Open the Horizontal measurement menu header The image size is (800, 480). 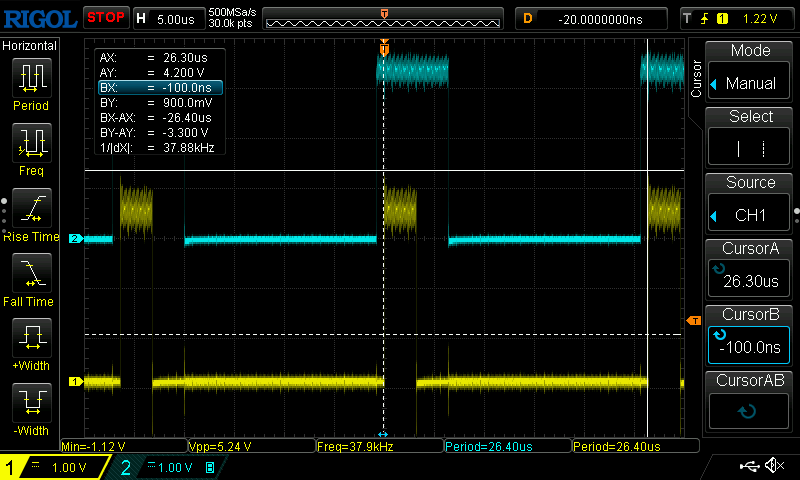click(x=30, y=46)
